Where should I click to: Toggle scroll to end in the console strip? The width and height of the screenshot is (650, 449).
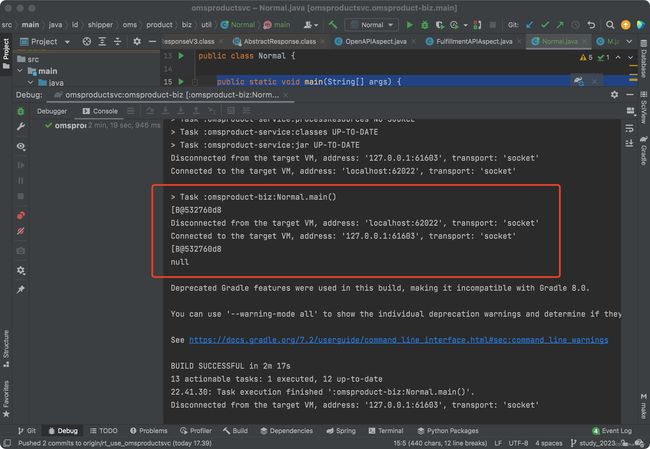coord(629,143)
